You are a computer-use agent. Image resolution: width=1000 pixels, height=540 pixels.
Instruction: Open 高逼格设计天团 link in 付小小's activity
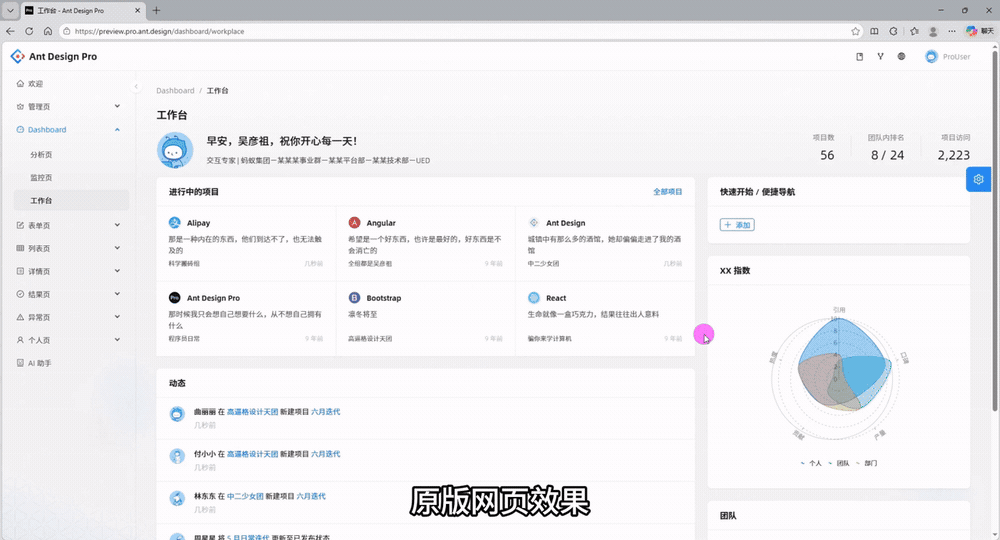click(x=253, y=454)
